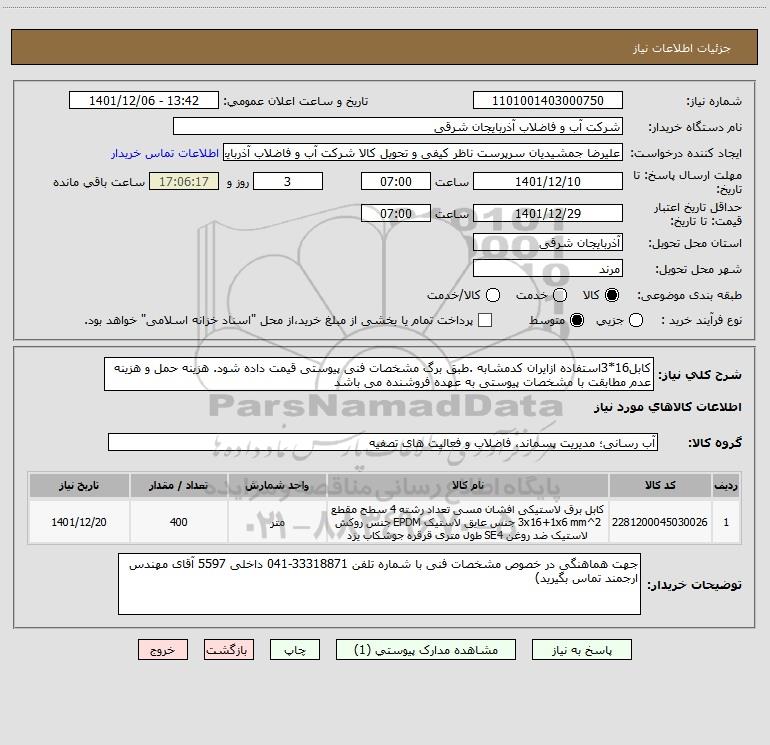Click the cable product name cell
Image resolution: width=770 pixels, height=745 pixels.
[468, 522]
